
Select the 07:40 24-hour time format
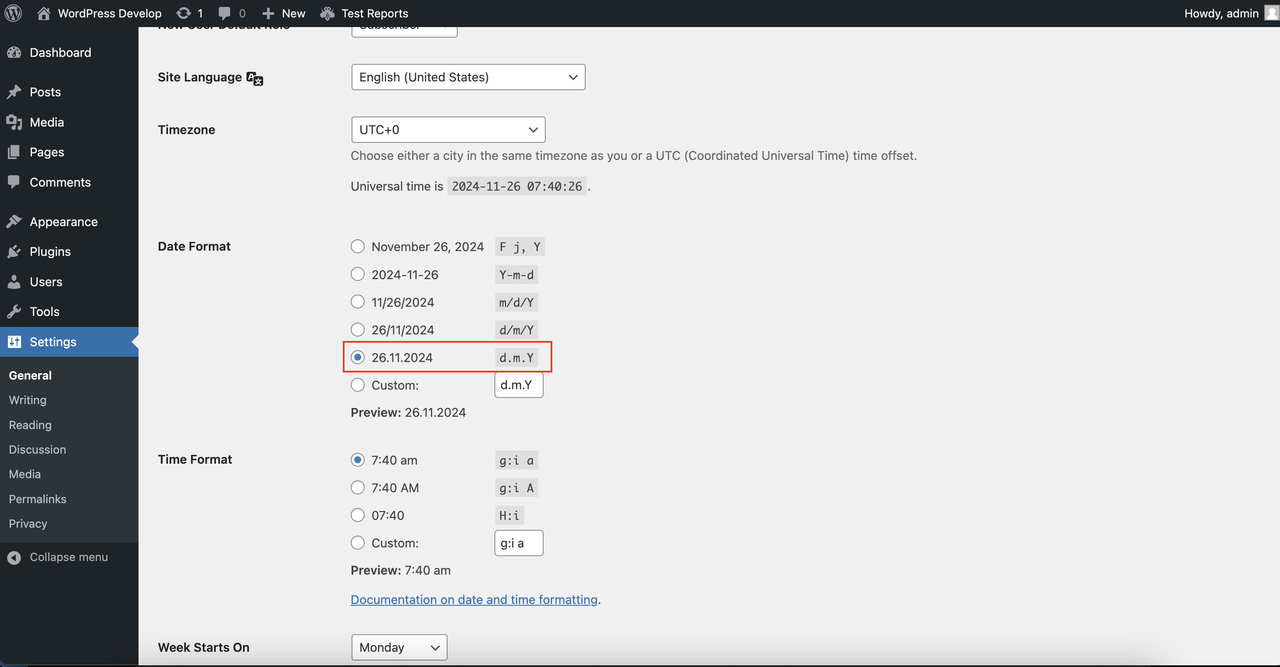358,515
